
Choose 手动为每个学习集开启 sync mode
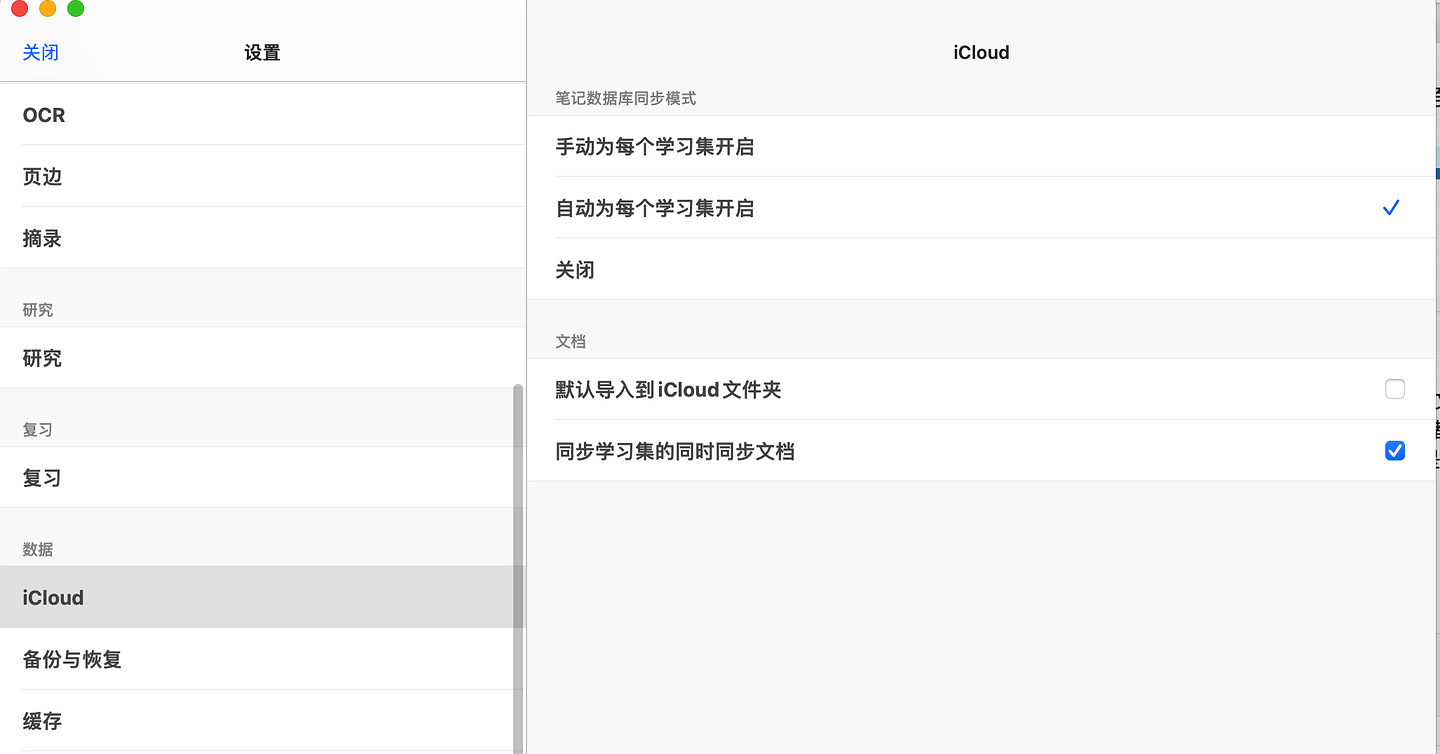point(981,147)
